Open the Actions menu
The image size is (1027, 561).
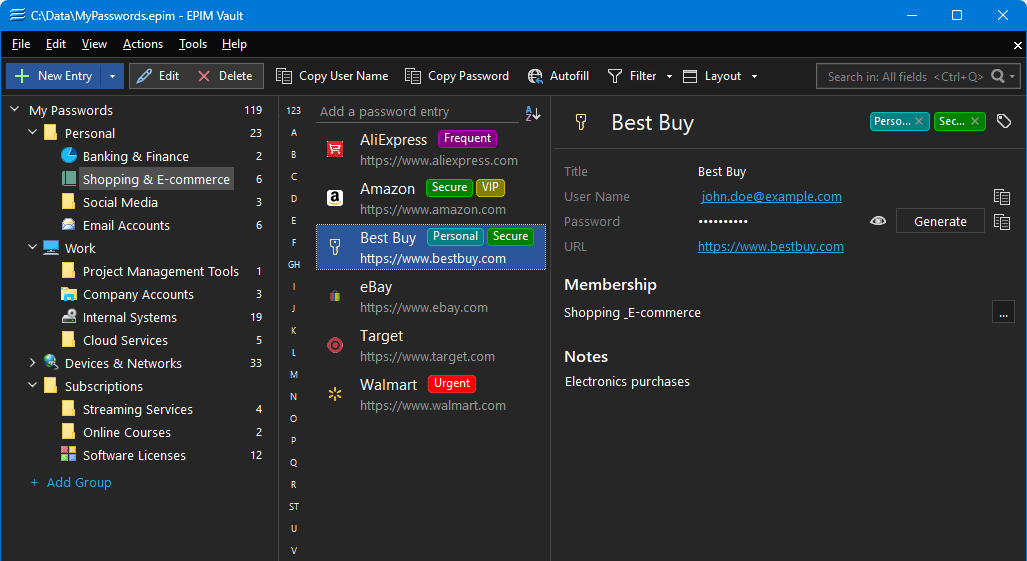click(142, 44)
